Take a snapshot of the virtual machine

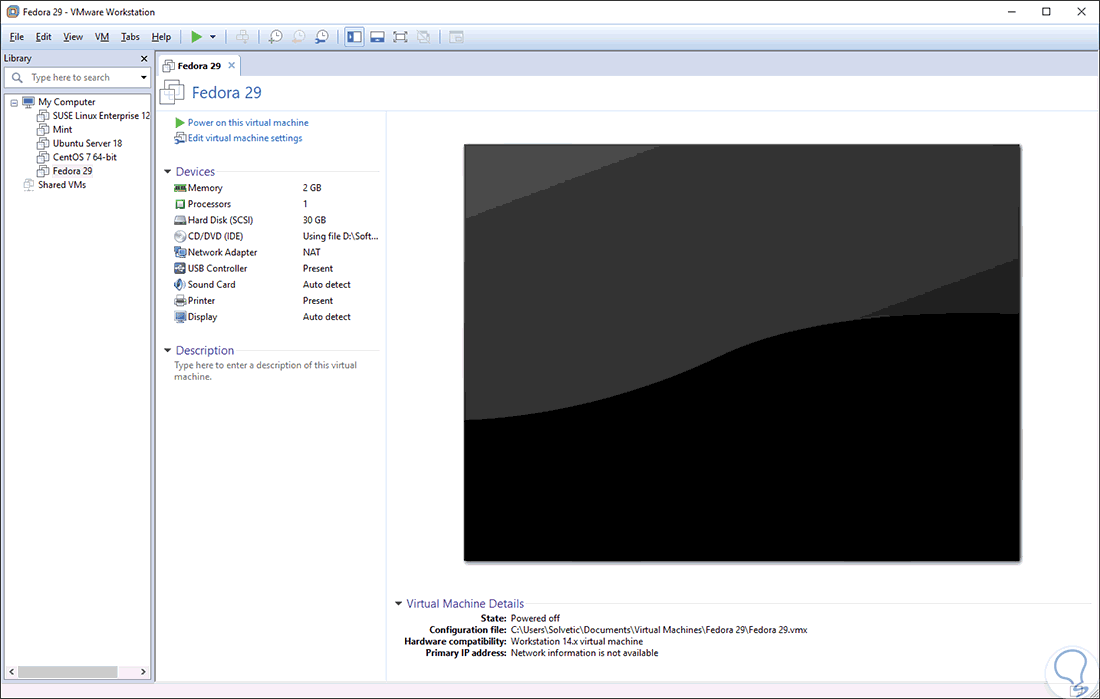click(275, 36)
